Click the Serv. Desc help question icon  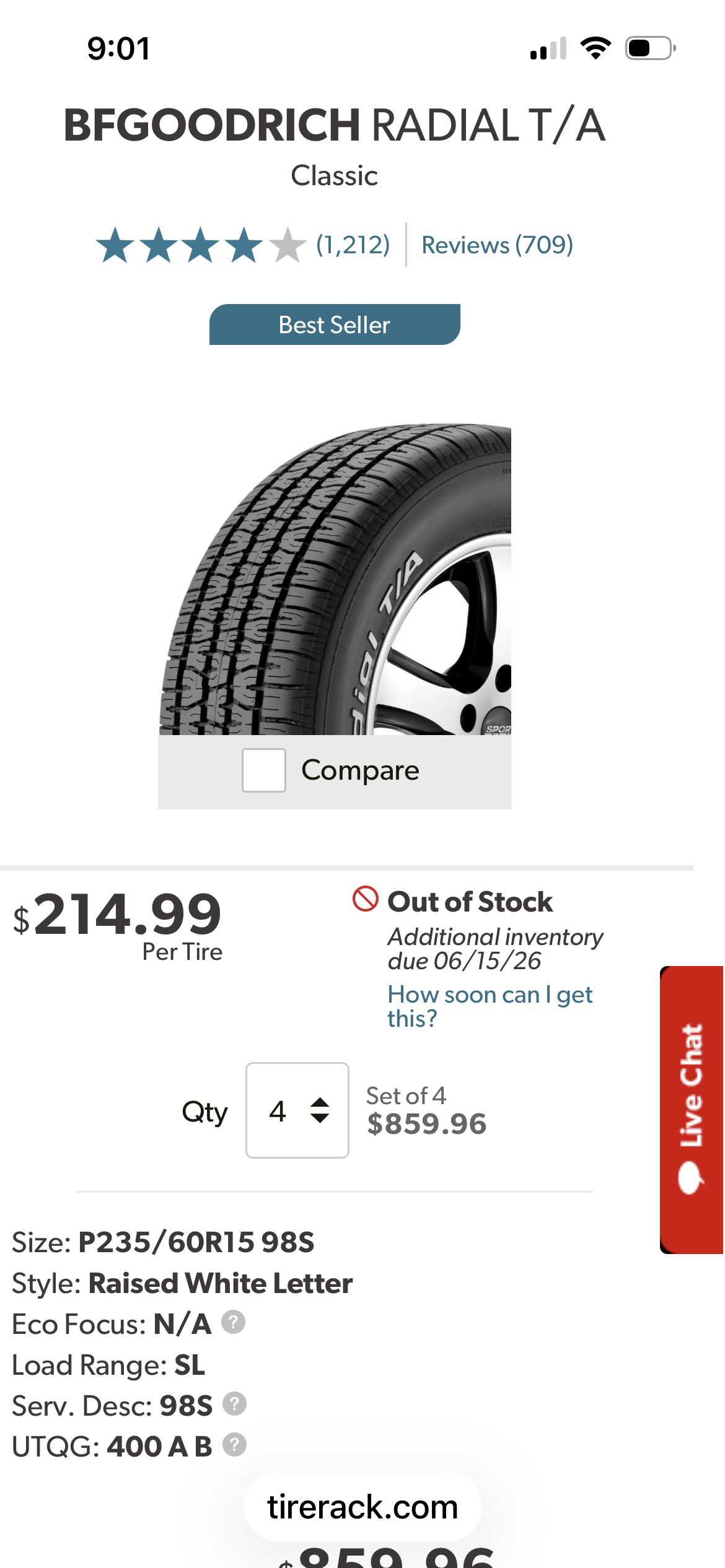tap(234, 1404)
